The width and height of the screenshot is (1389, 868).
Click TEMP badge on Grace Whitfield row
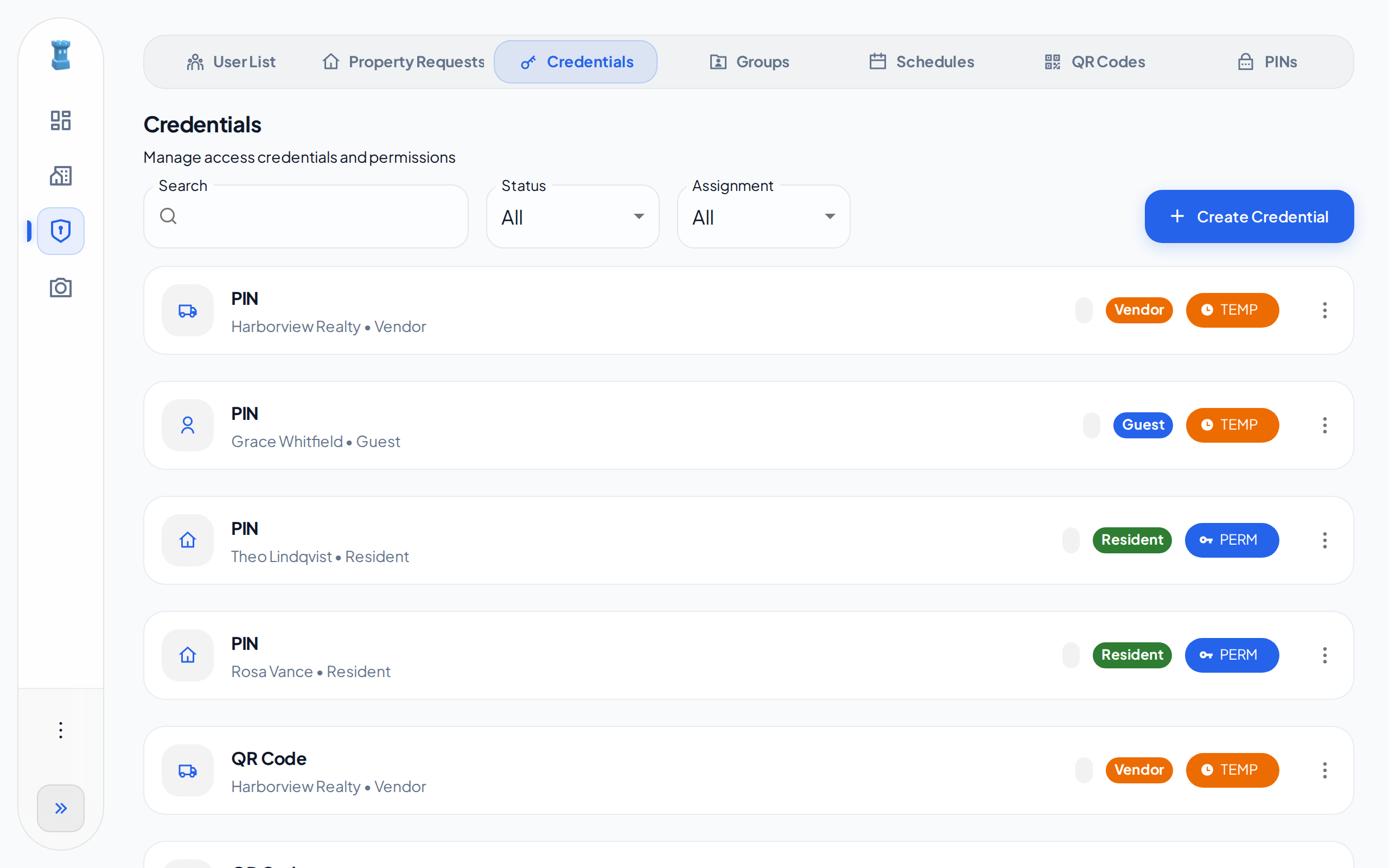(x=1232, y=425)
